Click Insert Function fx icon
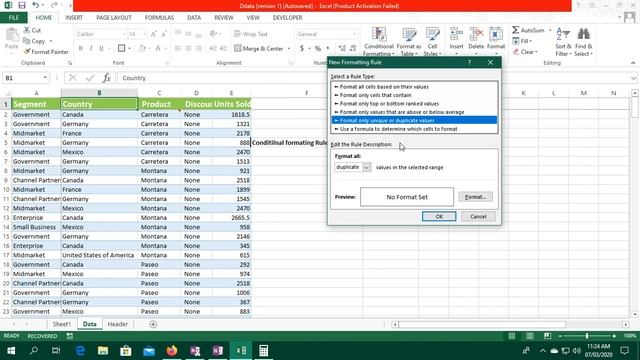Image resolution: width=640 pixels, height=360 pixels. (107, 78)
